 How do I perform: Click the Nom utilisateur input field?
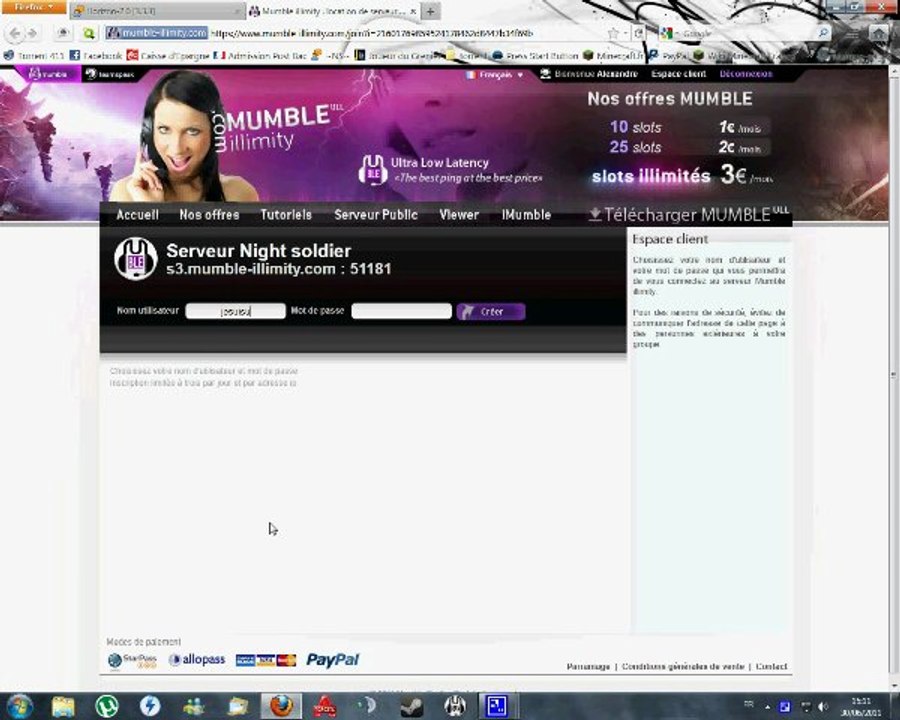pos(235,311)
